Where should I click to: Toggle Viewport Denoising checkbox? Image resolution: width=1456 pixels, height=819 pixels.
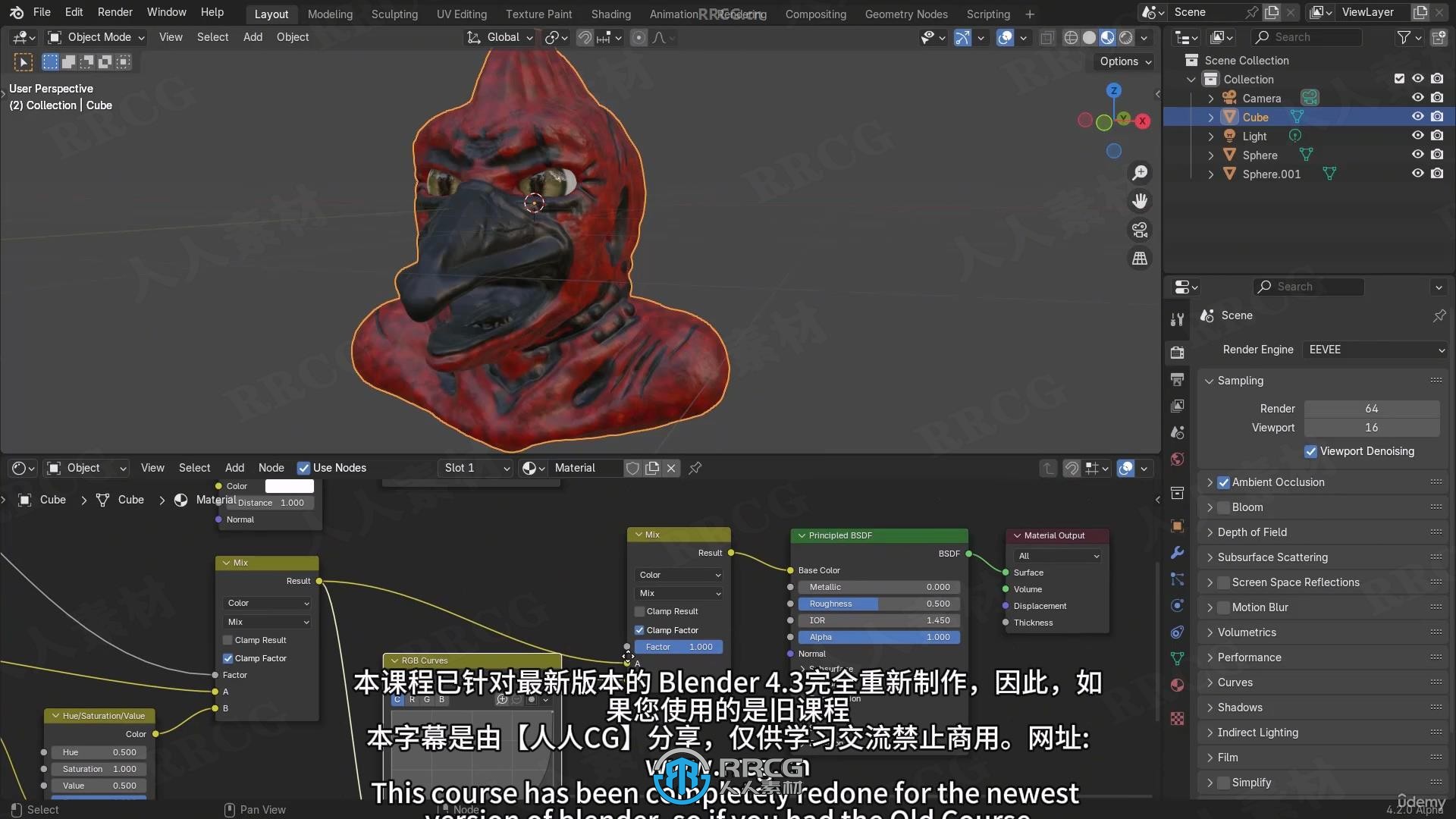pyautogui.click(x=1310, y=451)
